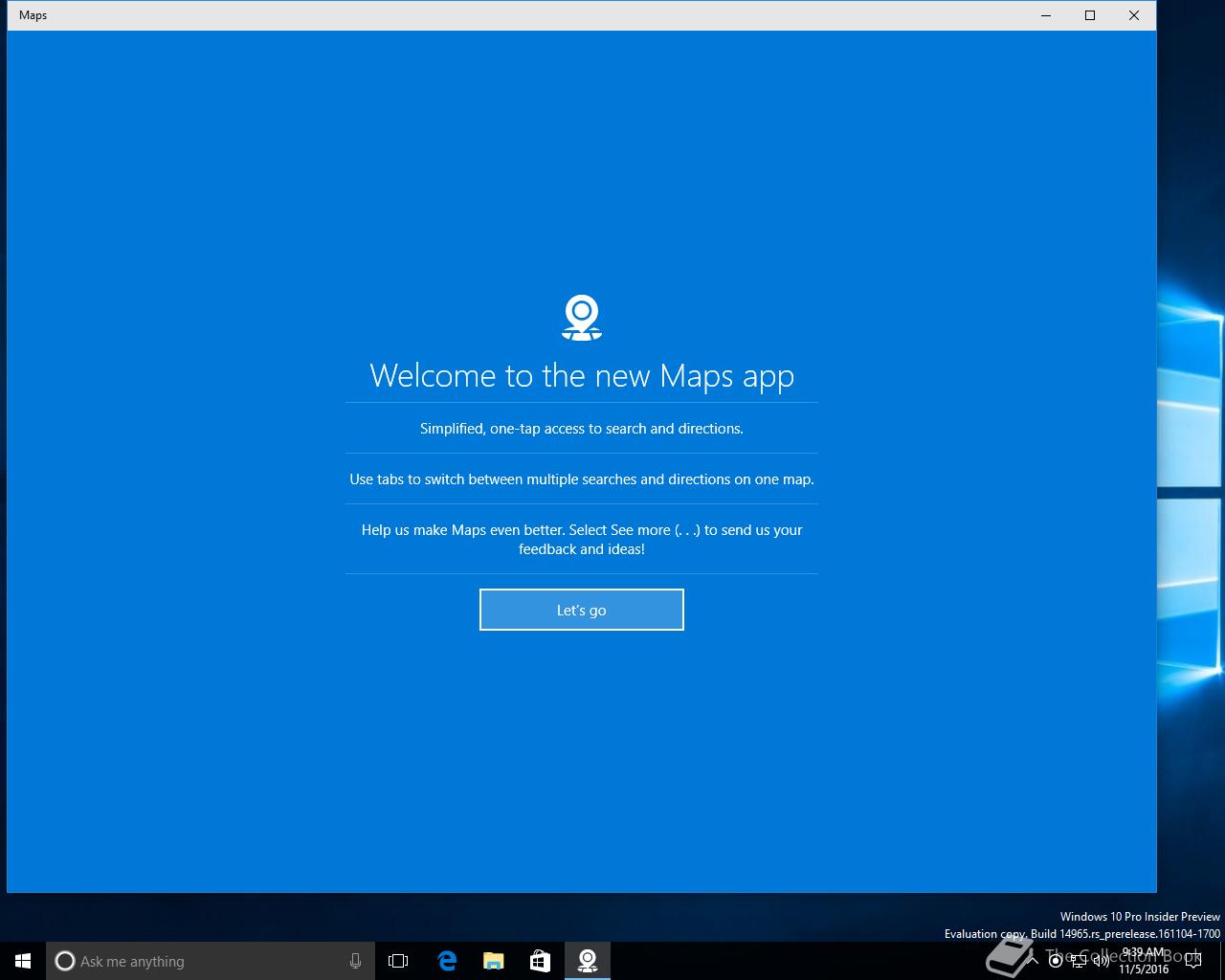Click the Maps pin logo above the heading
Viewport: 1225px width, 980px height.
tap(582, 318)
